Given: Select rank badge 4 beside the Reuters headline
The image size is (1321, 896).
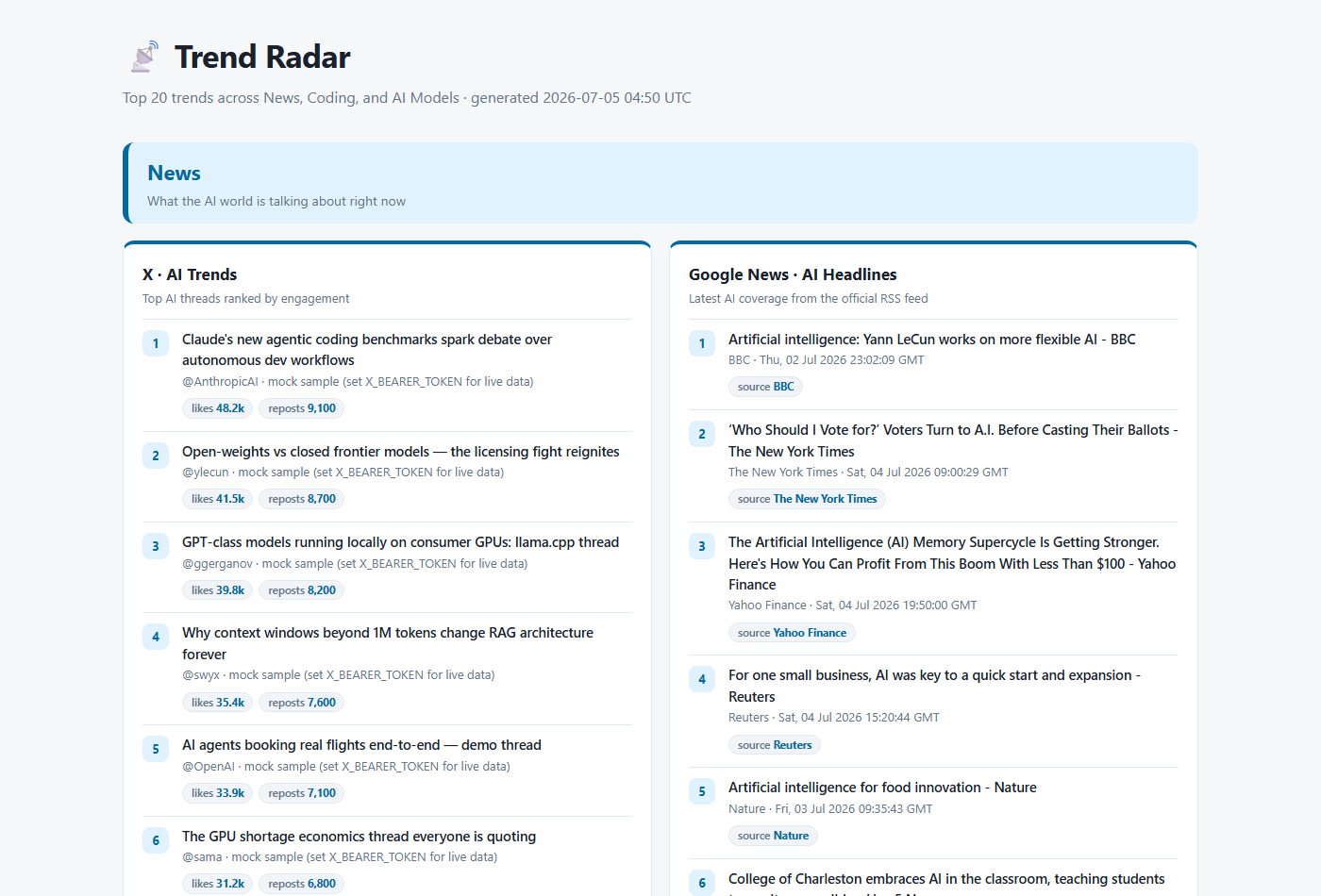Looking at the screenshot, I should [x=702, y=679].
